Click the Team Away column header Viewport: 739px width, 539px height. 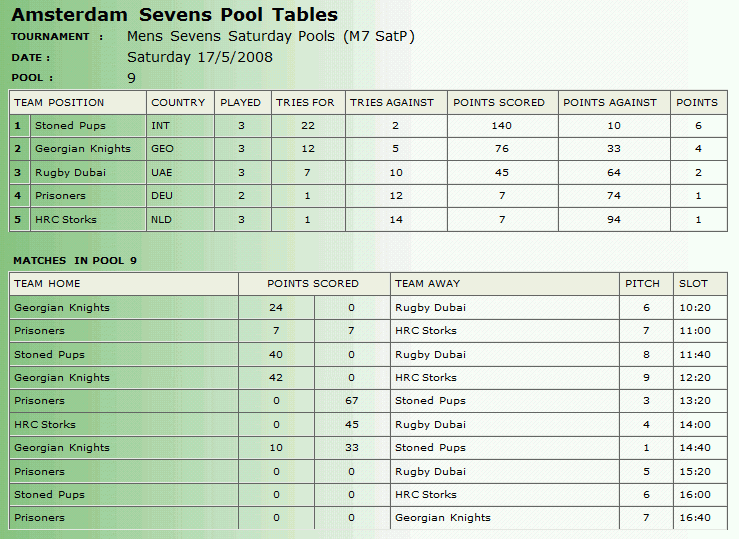pyautogui.click(x=428, y=283)
